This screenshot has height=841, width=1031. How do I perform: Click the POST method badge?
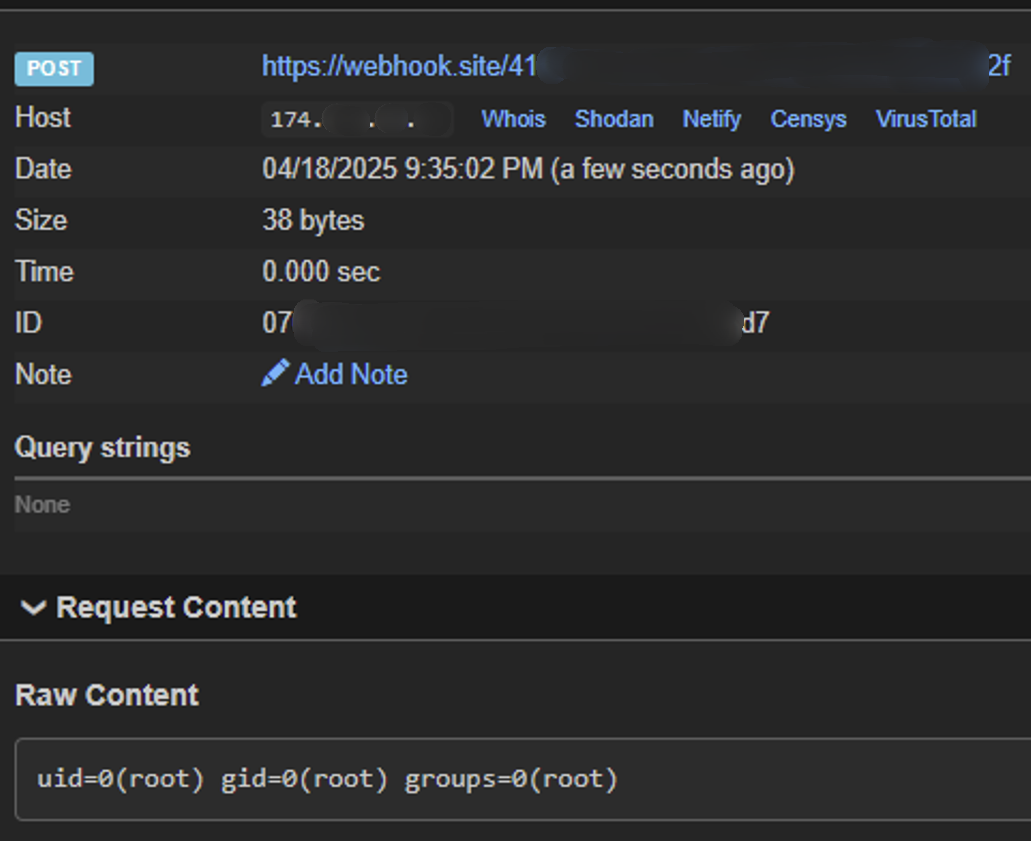point(53,69)
